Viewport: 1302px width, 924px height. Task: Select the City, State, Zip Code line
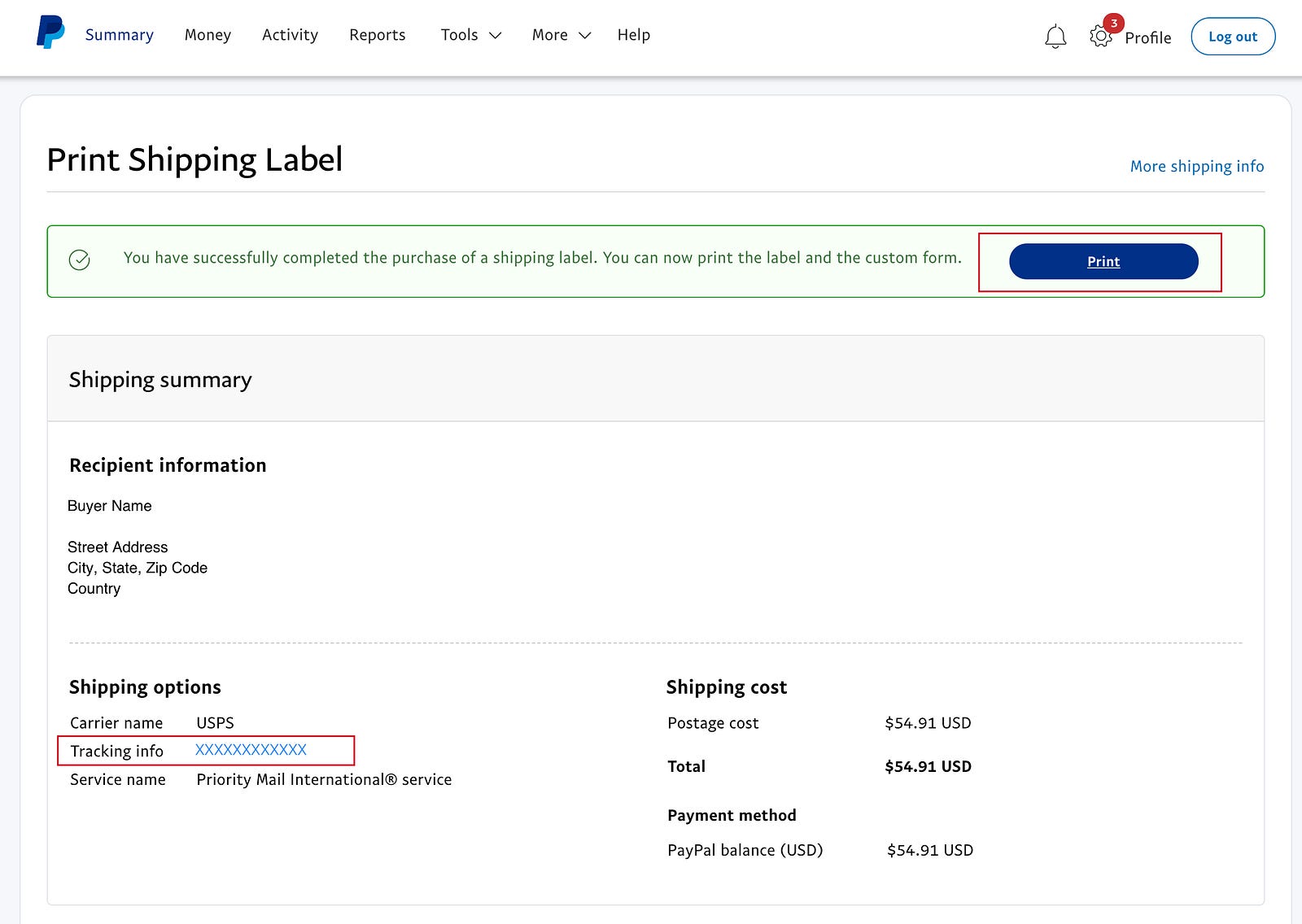pyautogui.click(x=138, y=568)
